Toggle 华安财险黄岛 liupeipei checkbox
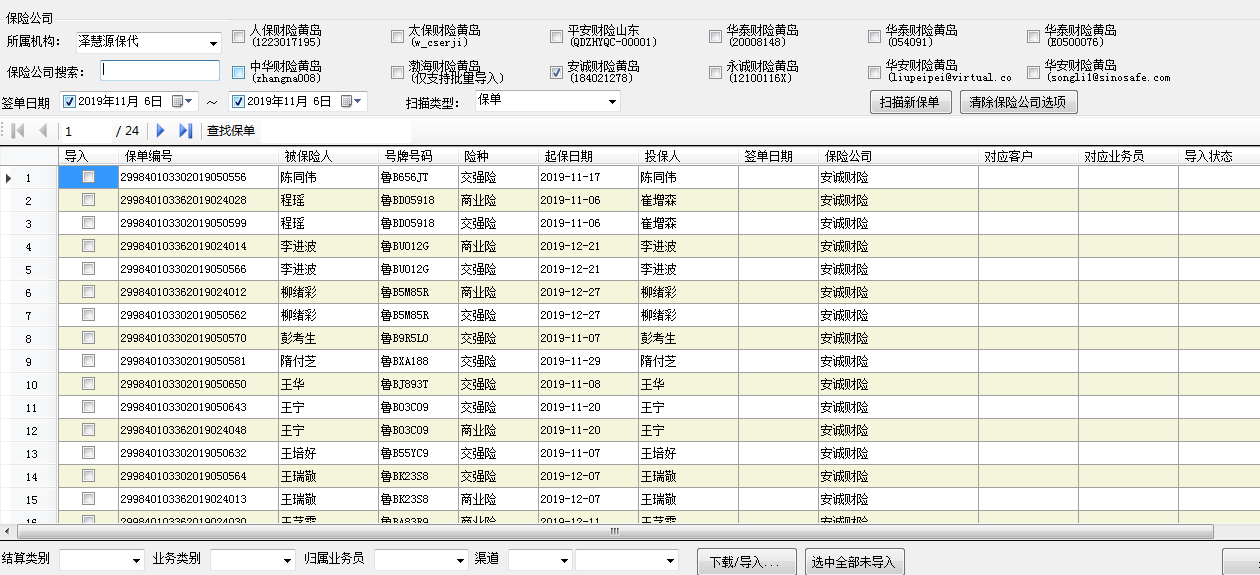 pyautogui.click(x=875, y=72)
